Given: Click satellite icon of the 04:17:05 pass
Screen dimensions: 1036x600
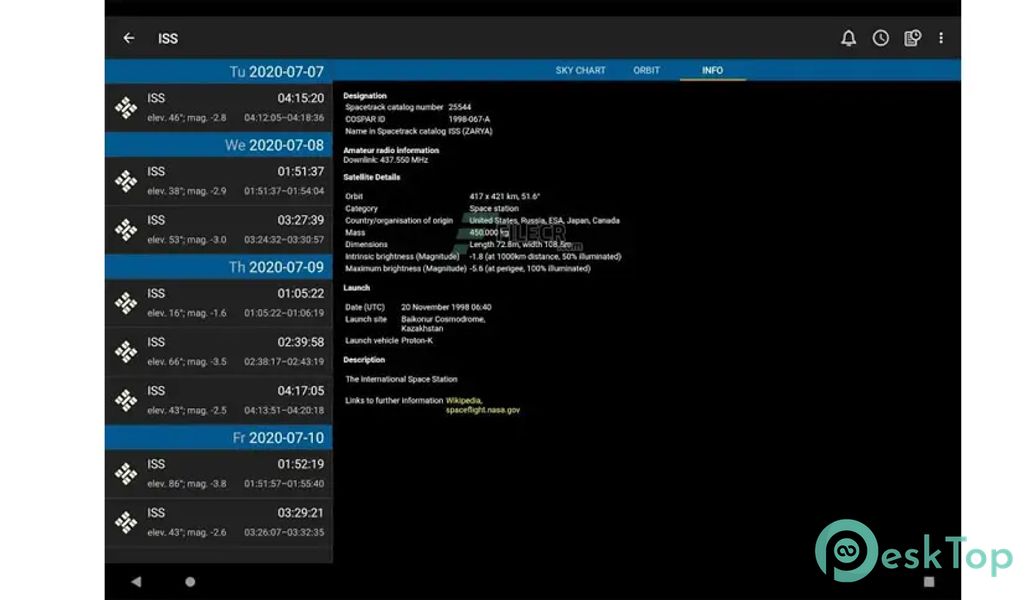Looking at the screenshot, I should [x=126, y=400].
